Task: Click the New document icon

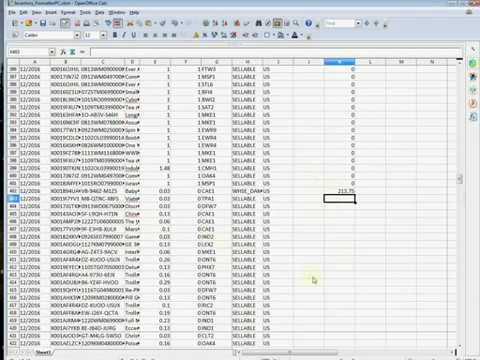Action: point(15,23)
